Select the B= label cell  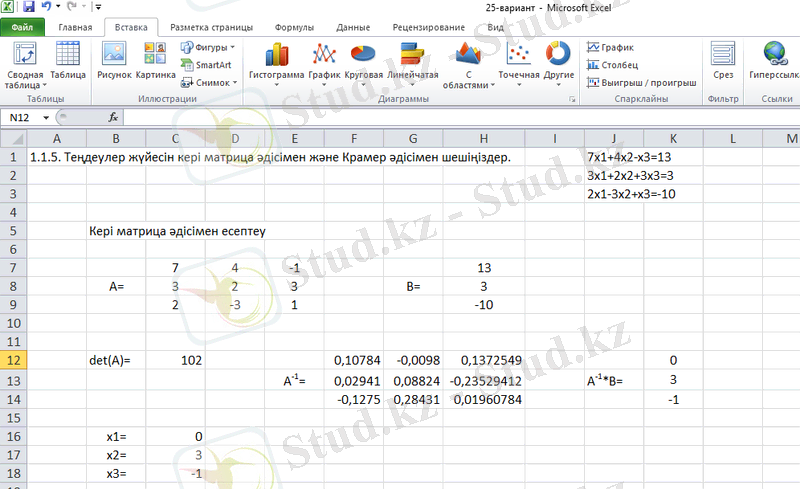click(413, 286)
